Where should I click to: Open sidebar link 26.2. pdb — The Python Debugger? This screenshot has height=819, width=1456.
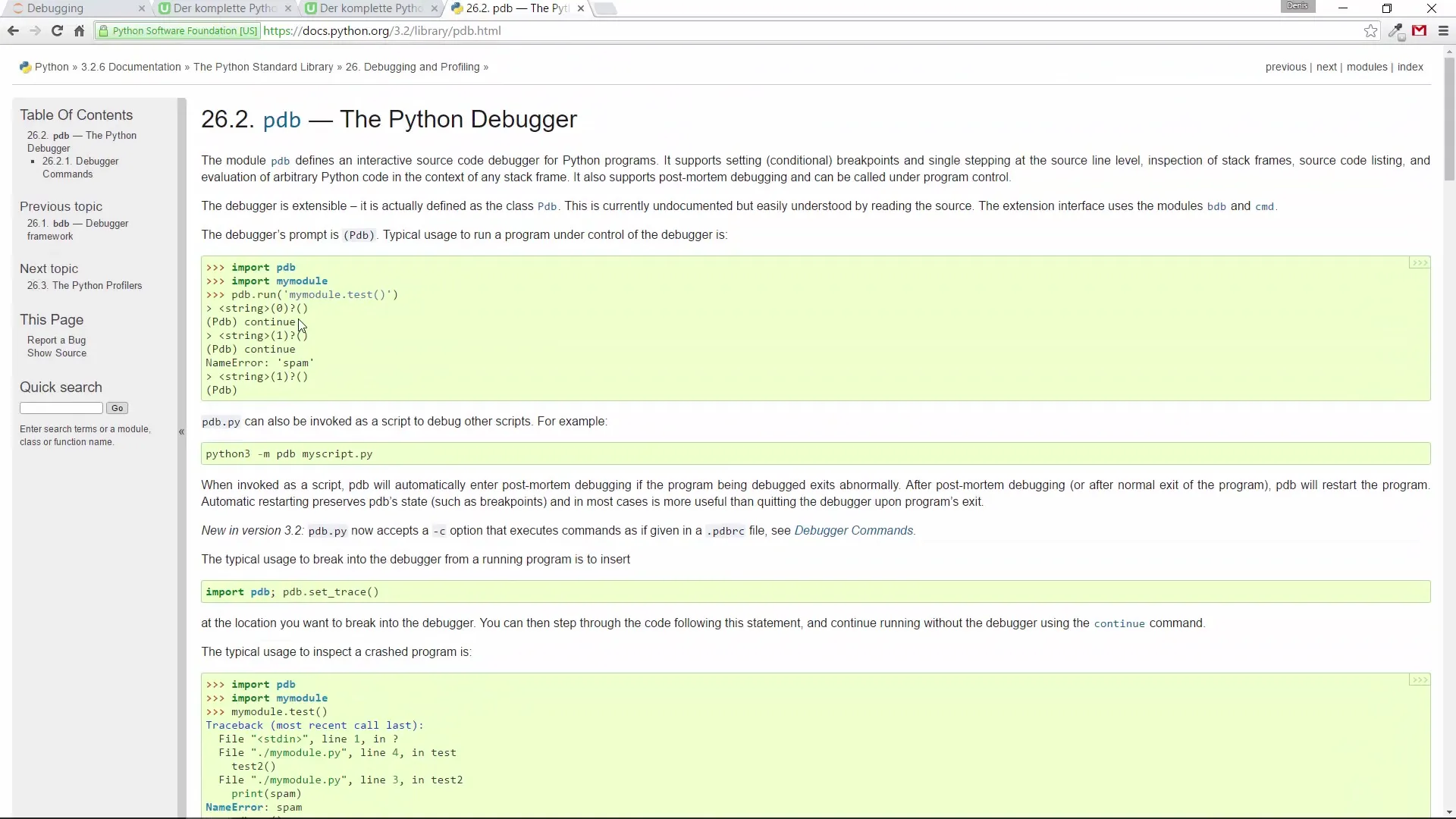point(82,142)
